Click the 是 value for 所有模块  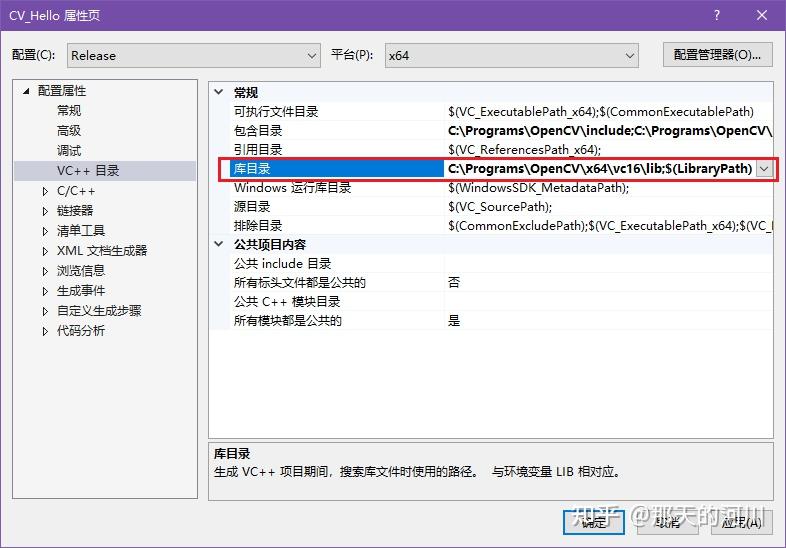tap(454, 320)
